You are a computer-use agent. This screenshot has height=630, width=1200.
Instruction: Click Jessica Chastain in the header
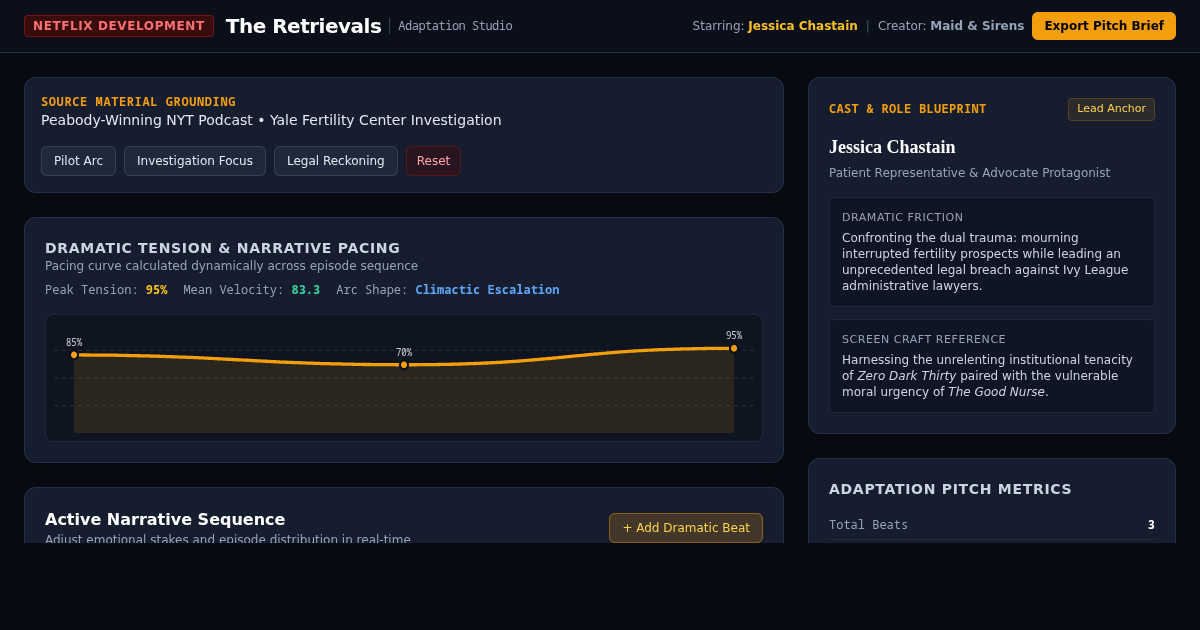click(803, 26)
